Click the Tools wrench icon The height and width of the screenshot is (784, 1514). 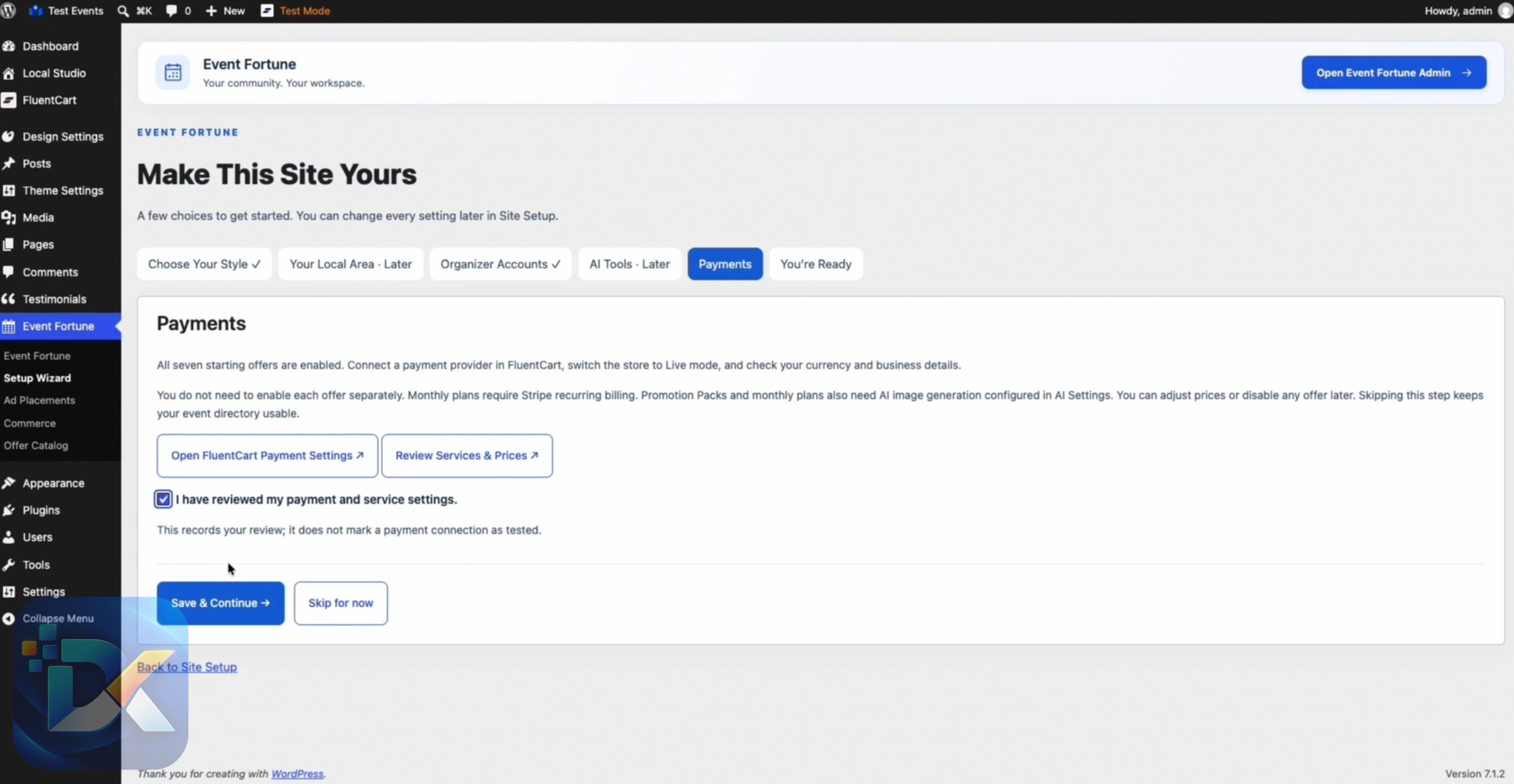[9, 565]
